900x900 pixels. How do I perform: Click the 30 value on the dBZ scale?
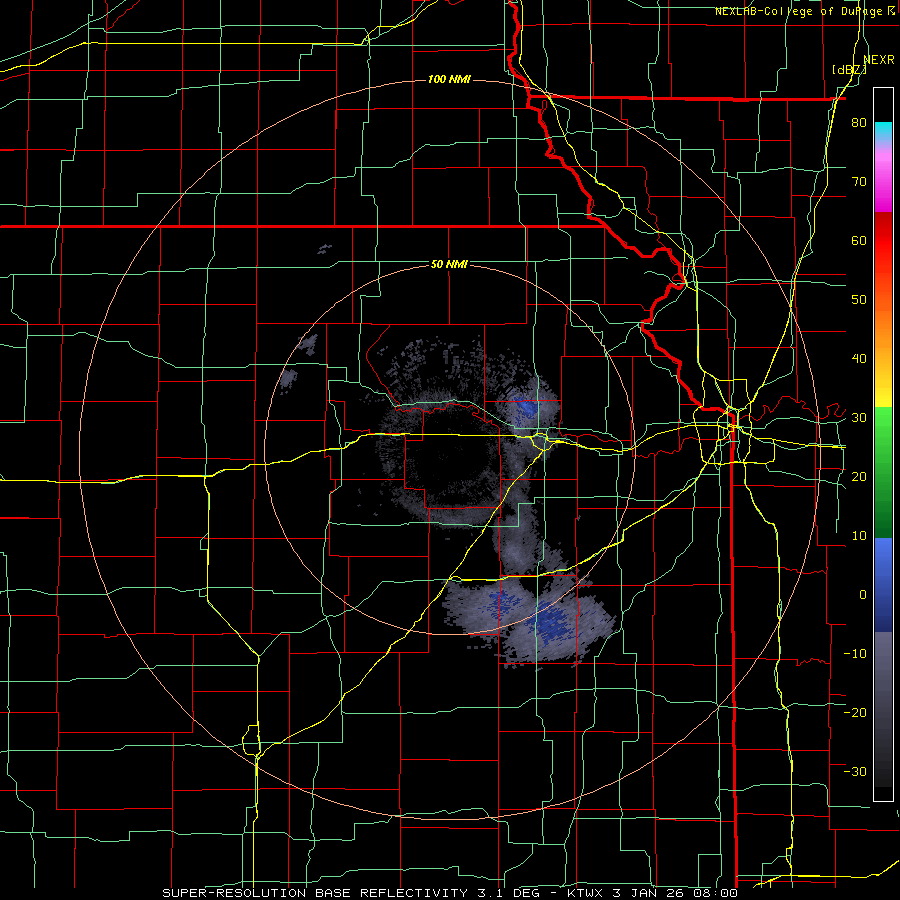click(x=859, y=417)
